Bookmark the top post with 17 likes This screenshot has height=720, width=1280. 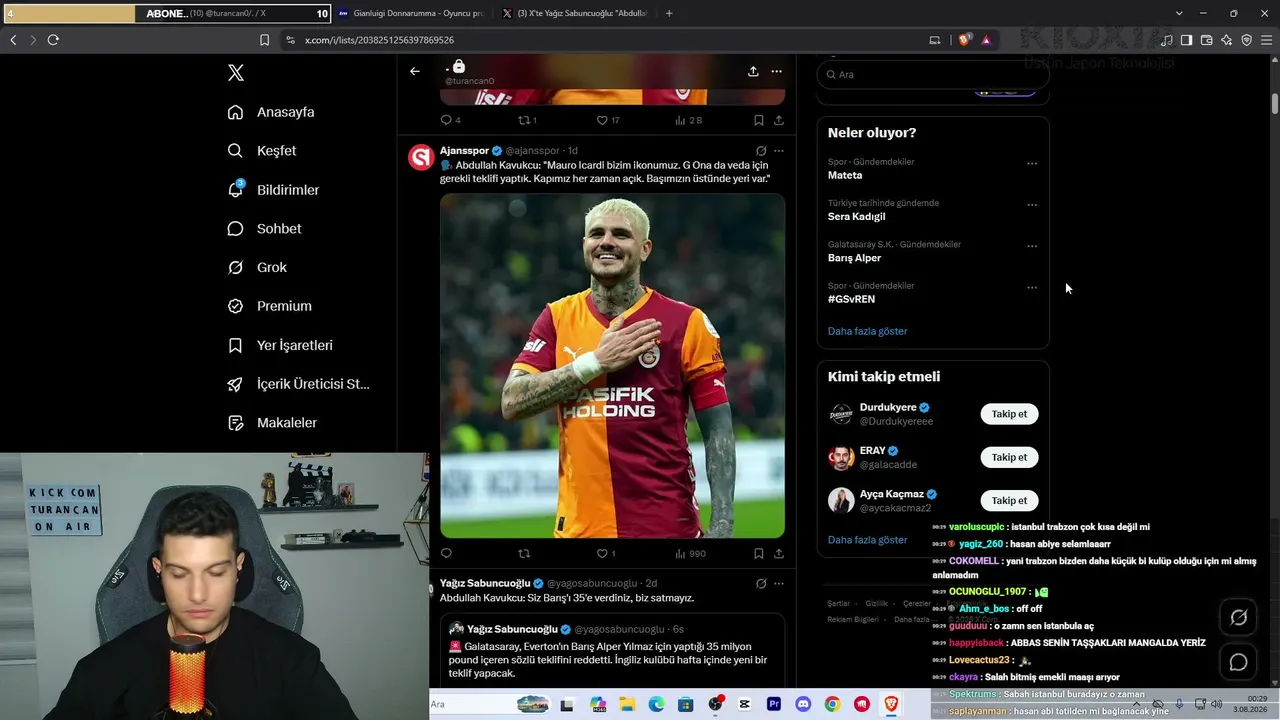(759, 120)
